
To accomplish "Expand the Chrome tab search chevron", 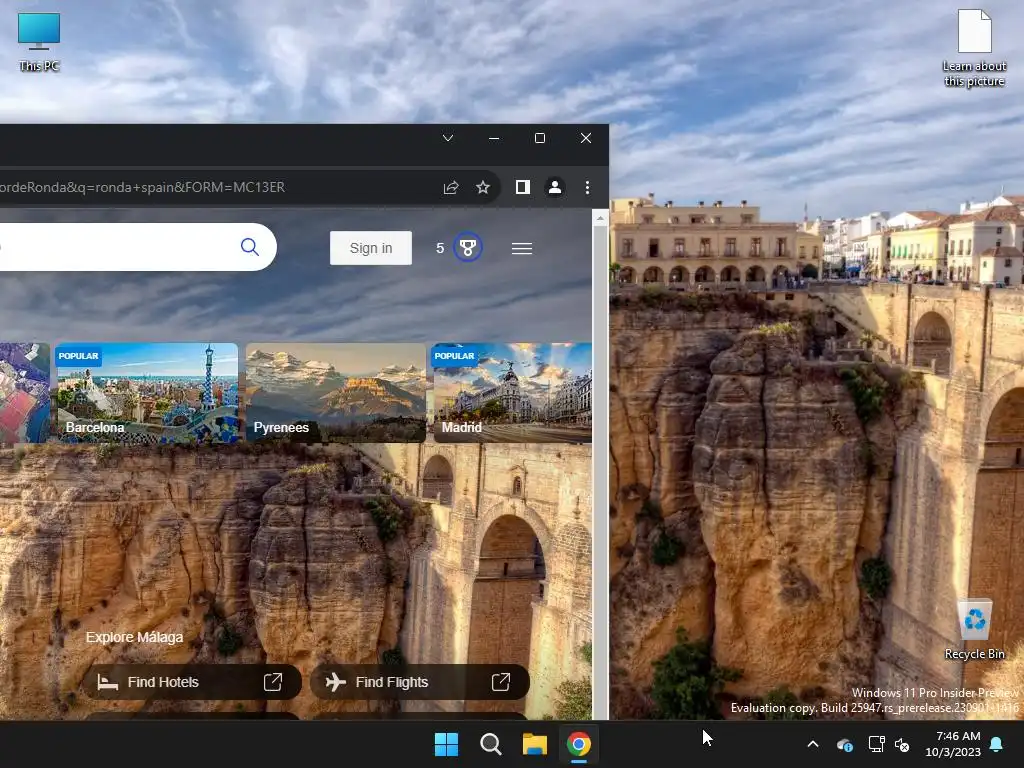I will click(448, 138).
